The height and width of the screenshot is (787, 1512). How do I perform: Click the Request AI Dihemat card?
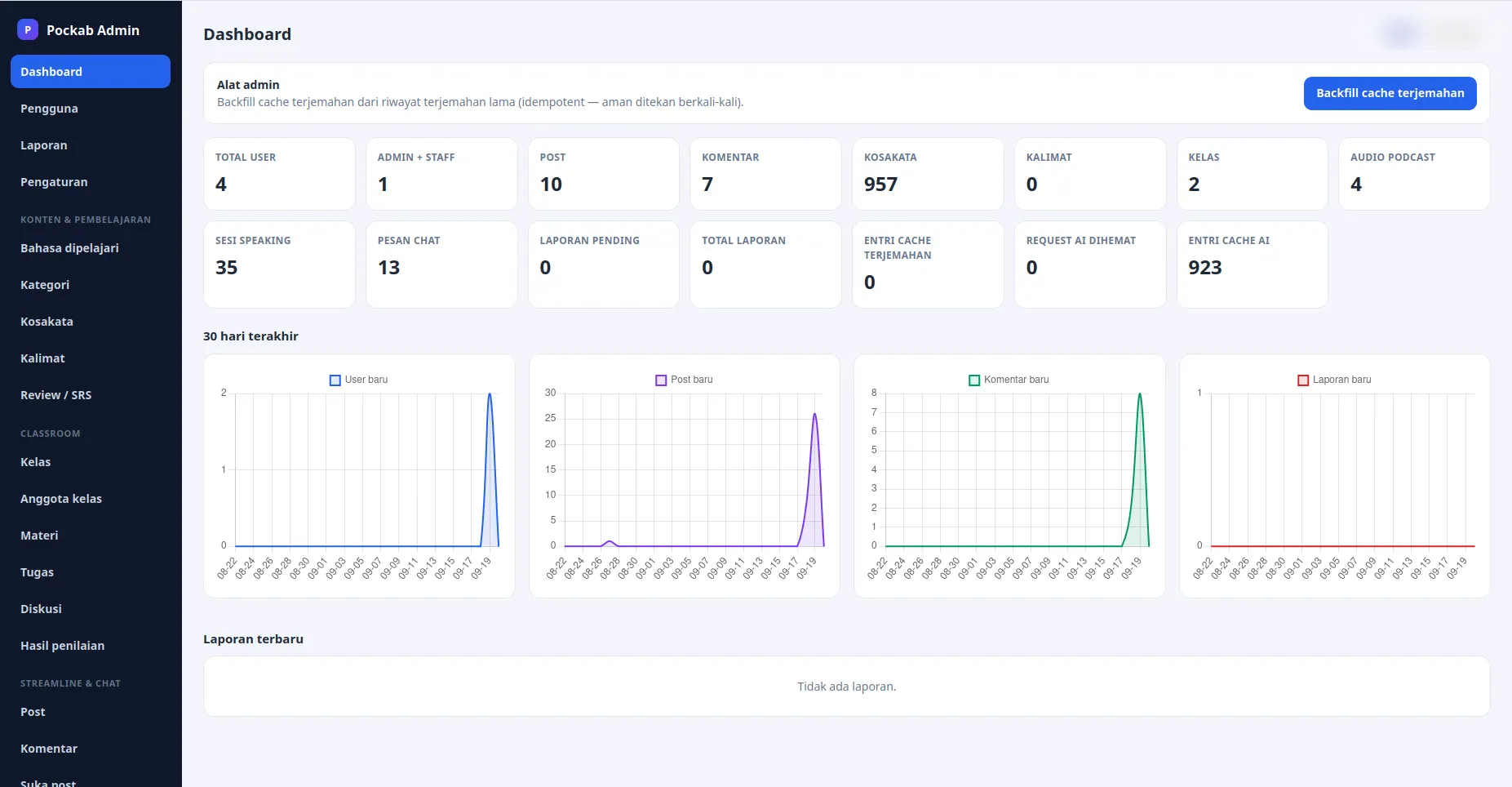[1090, 265]
